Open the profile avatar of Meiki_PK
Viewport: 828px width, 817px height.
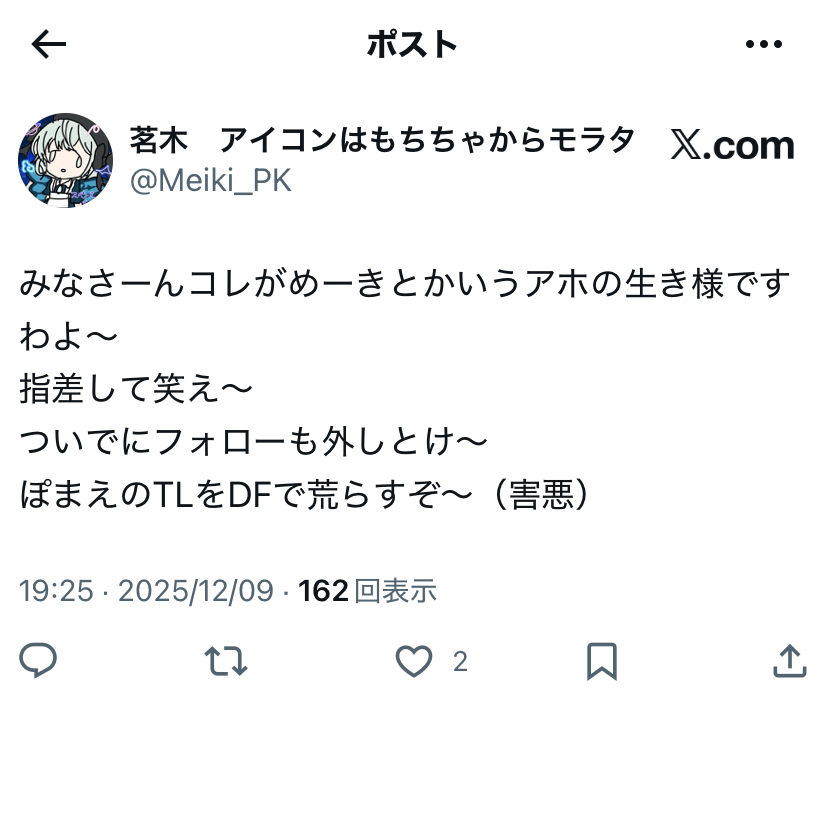click(65, 160)
